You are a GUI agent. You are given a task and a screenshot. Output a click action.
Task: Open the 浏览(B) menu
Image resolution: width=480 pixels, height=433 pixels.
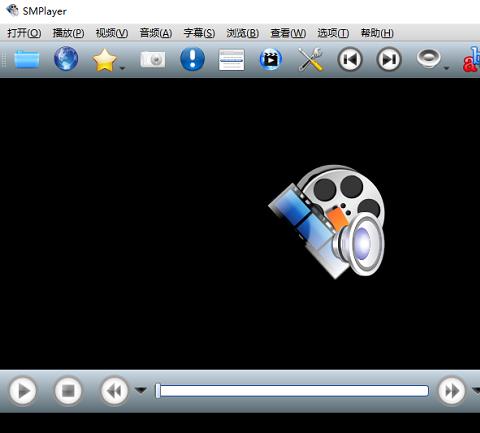[x=242, y=33]
